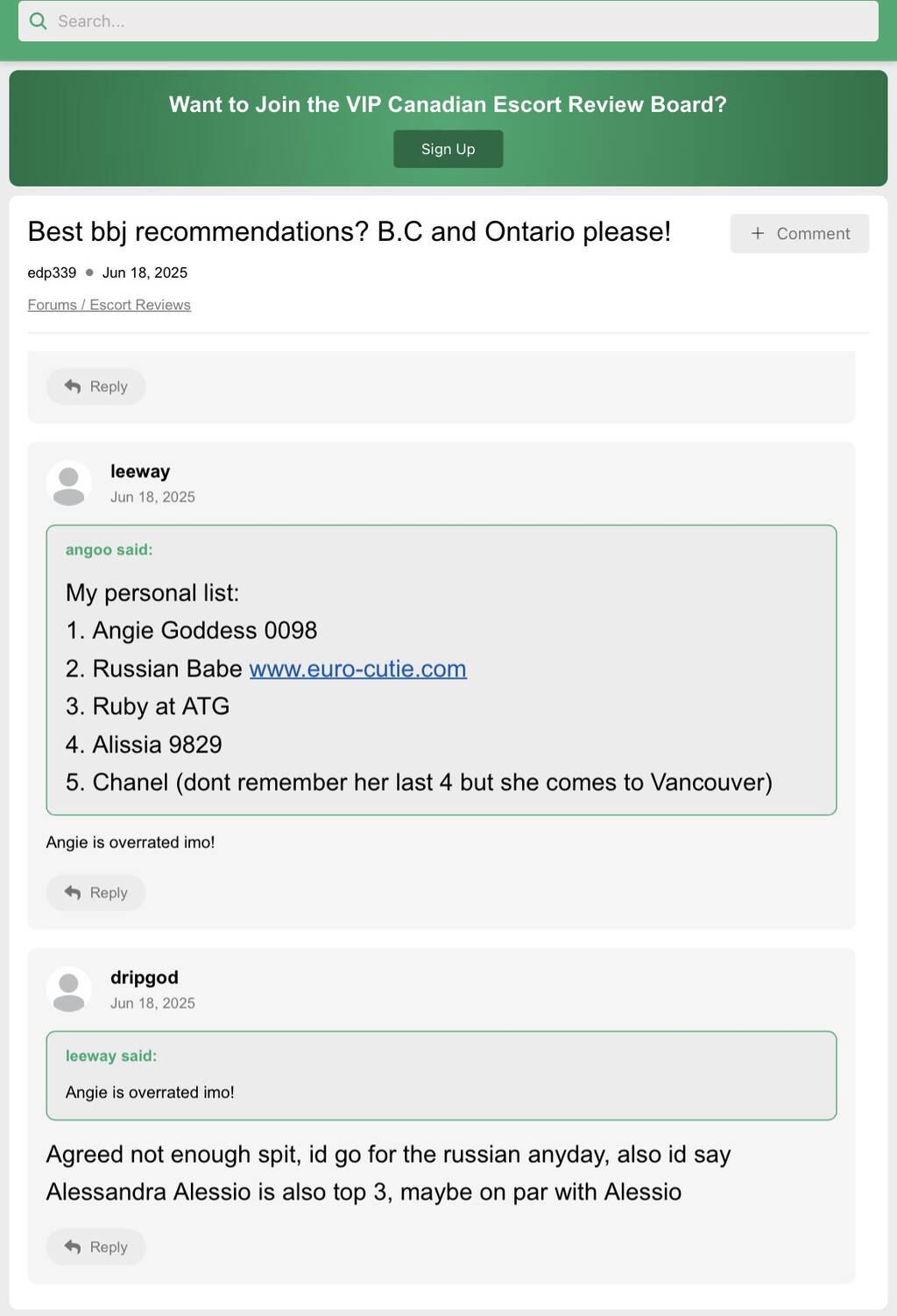897x1316 pixels.
Task: Click the plus Comment button
Action: (x=799, y=234)
